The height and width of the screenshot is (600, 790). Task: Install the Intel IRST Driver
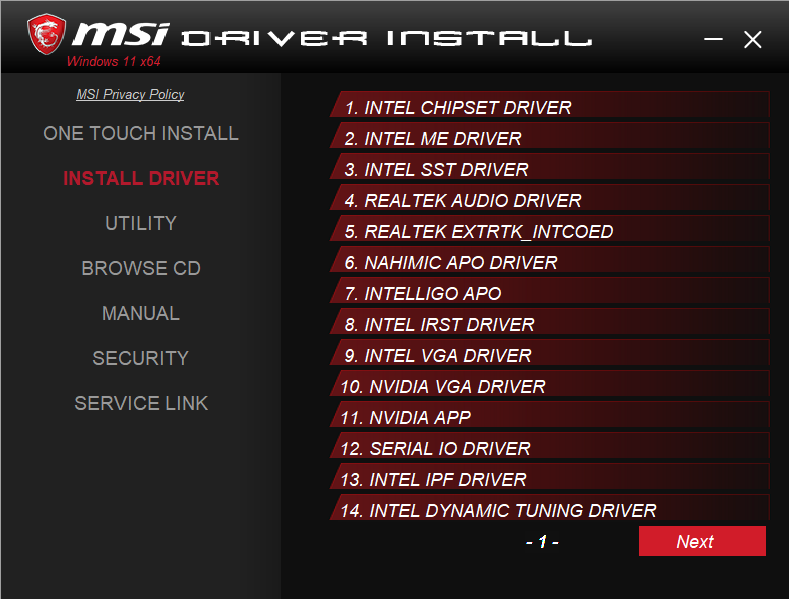click(550, 321)
